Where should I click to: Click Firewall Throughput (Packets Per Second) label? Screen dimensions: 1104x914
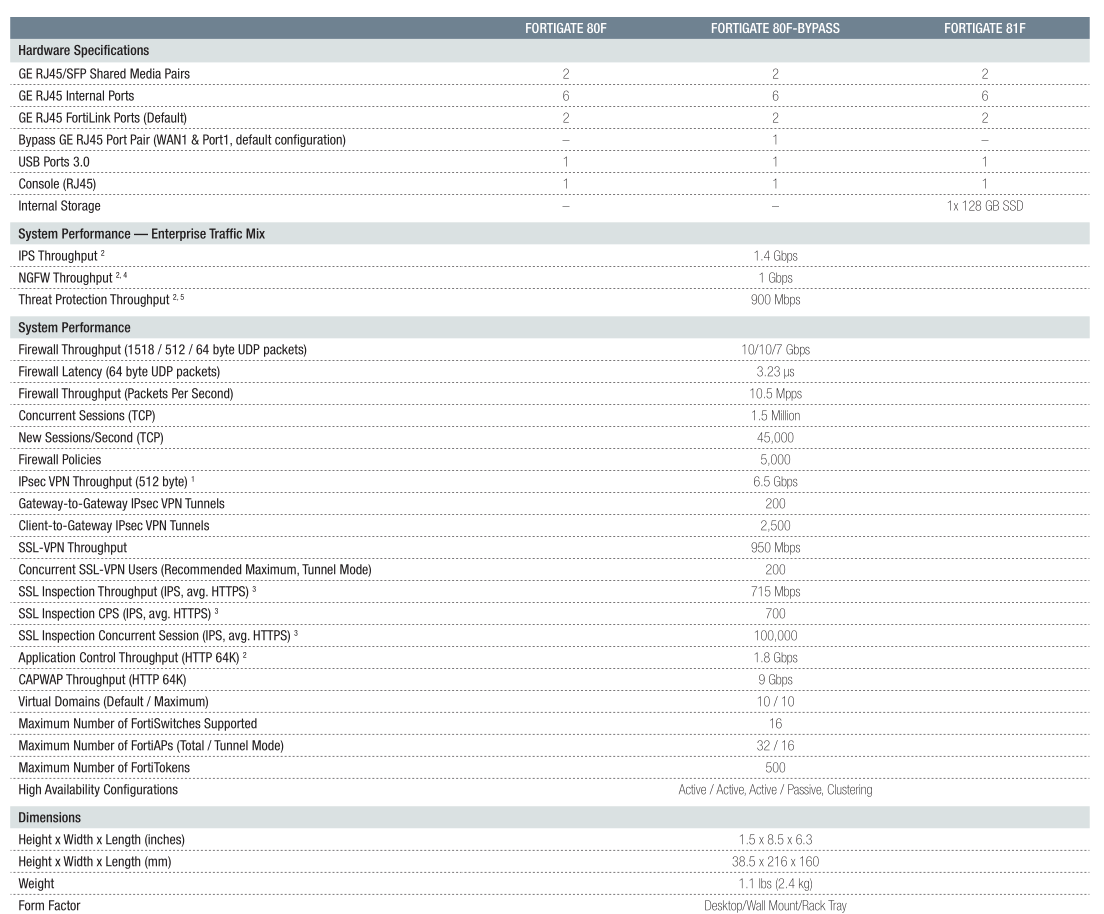[x=125, y=393]
